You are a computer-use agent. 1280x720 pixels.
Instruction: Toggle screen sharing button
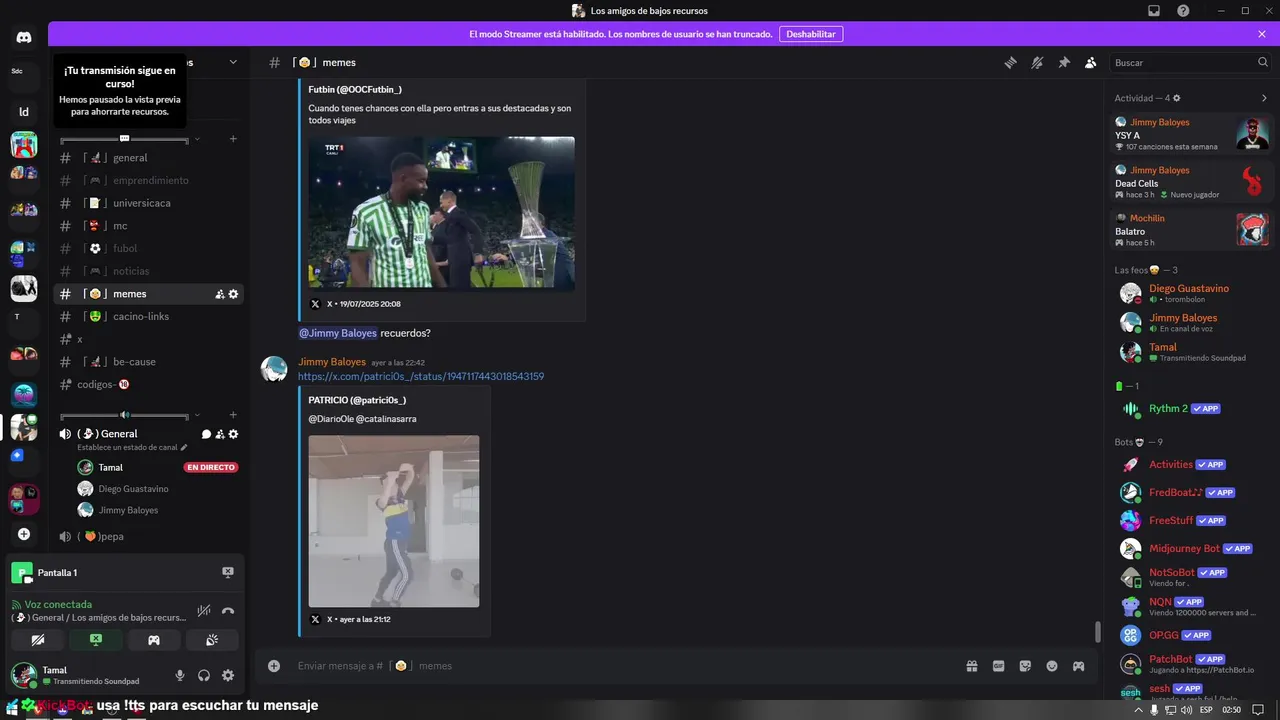coord(96,640)
